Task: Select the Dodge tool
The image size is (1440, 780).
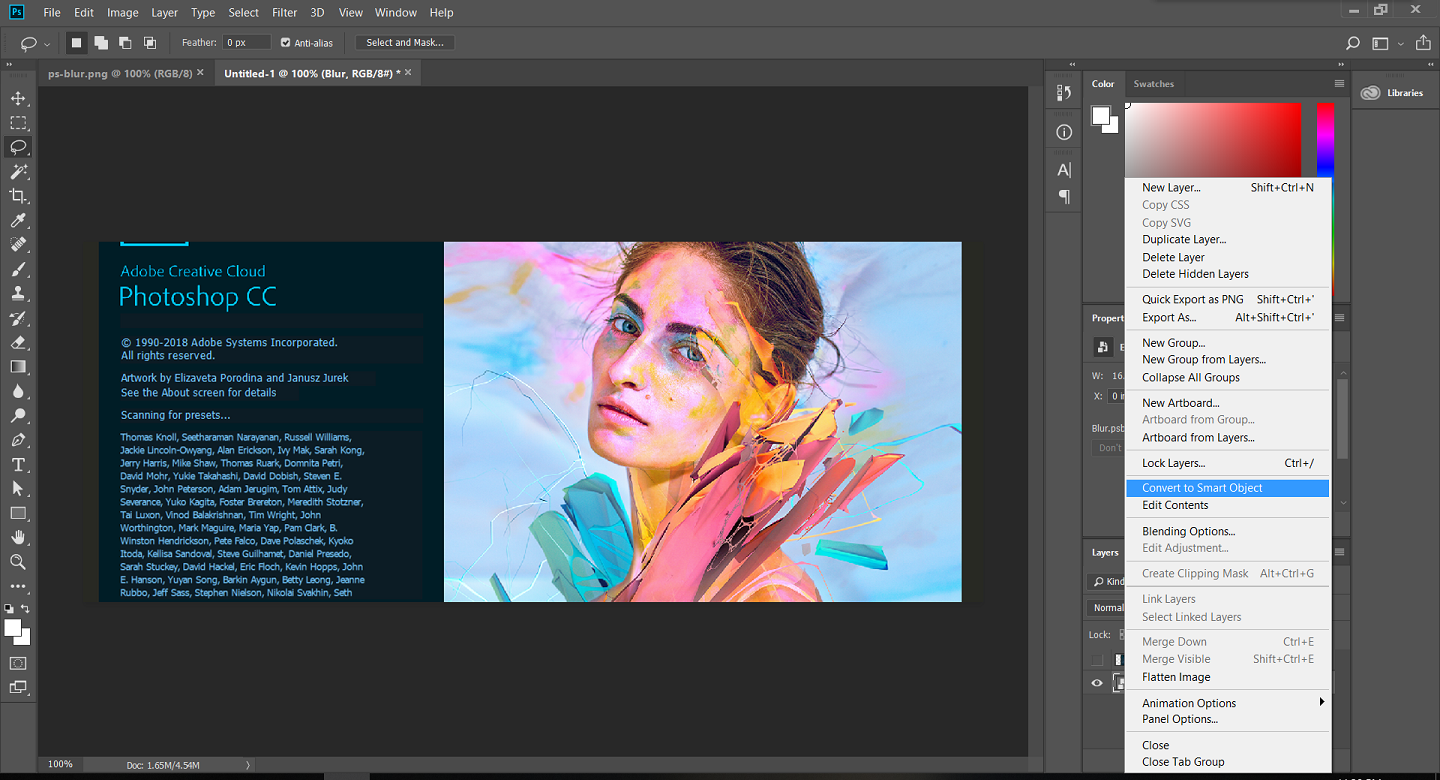Action: click(x=18, y=416)
